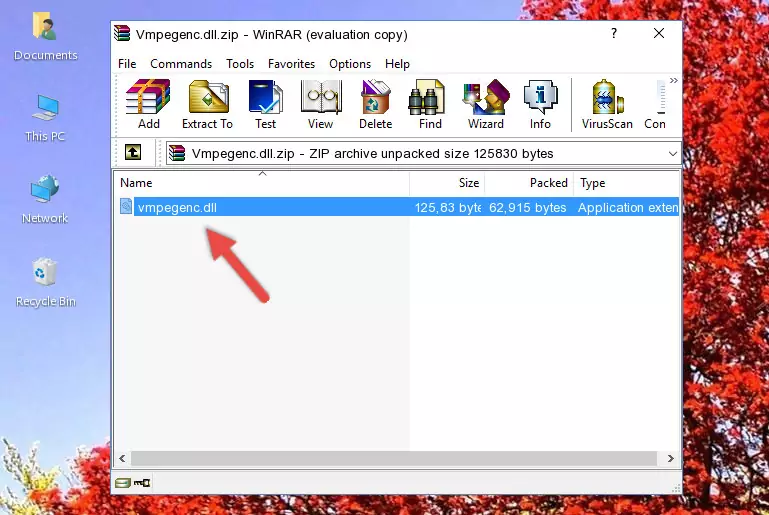The image size is (769, 515).
Task: Click the key icon in status bar
Action: tap(142, 483)
